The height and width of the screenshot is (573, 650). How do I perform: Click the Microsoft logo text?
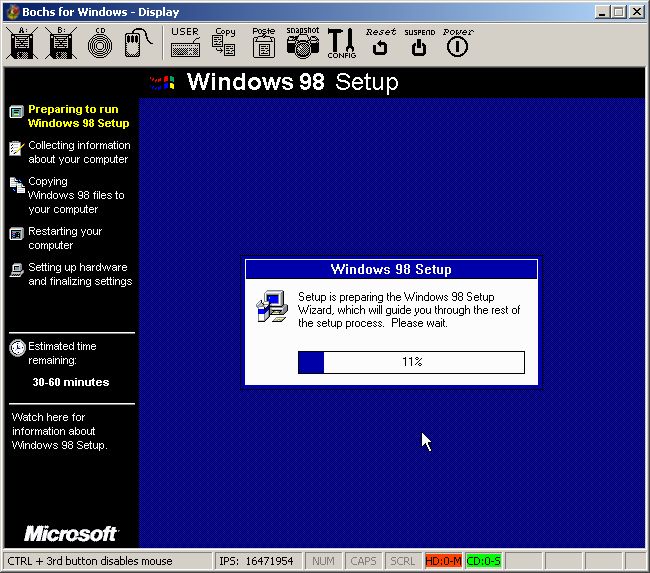tap(71, 534)
